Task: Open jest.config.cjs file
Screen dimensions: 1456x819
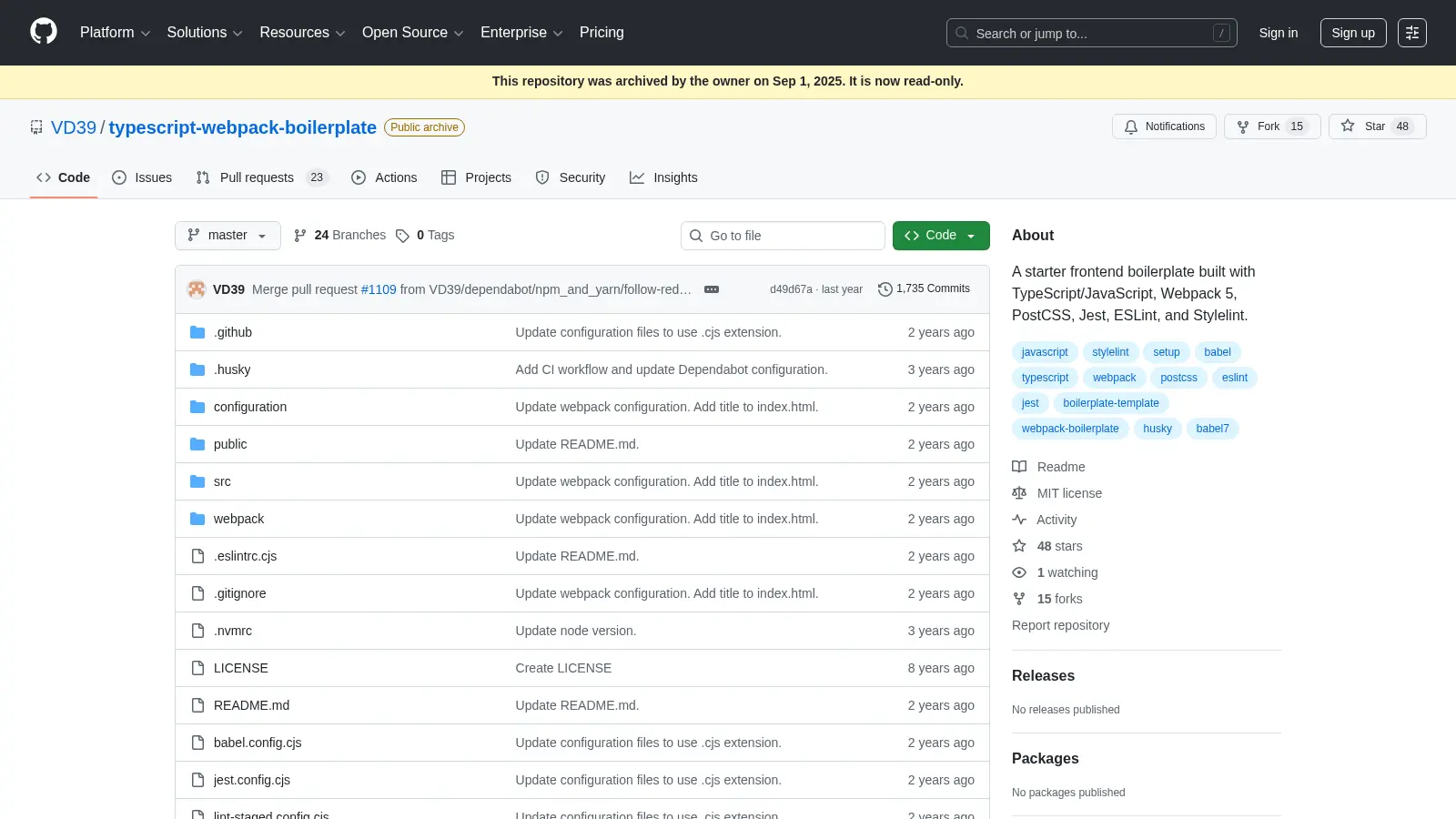Action: coord(252,780)
